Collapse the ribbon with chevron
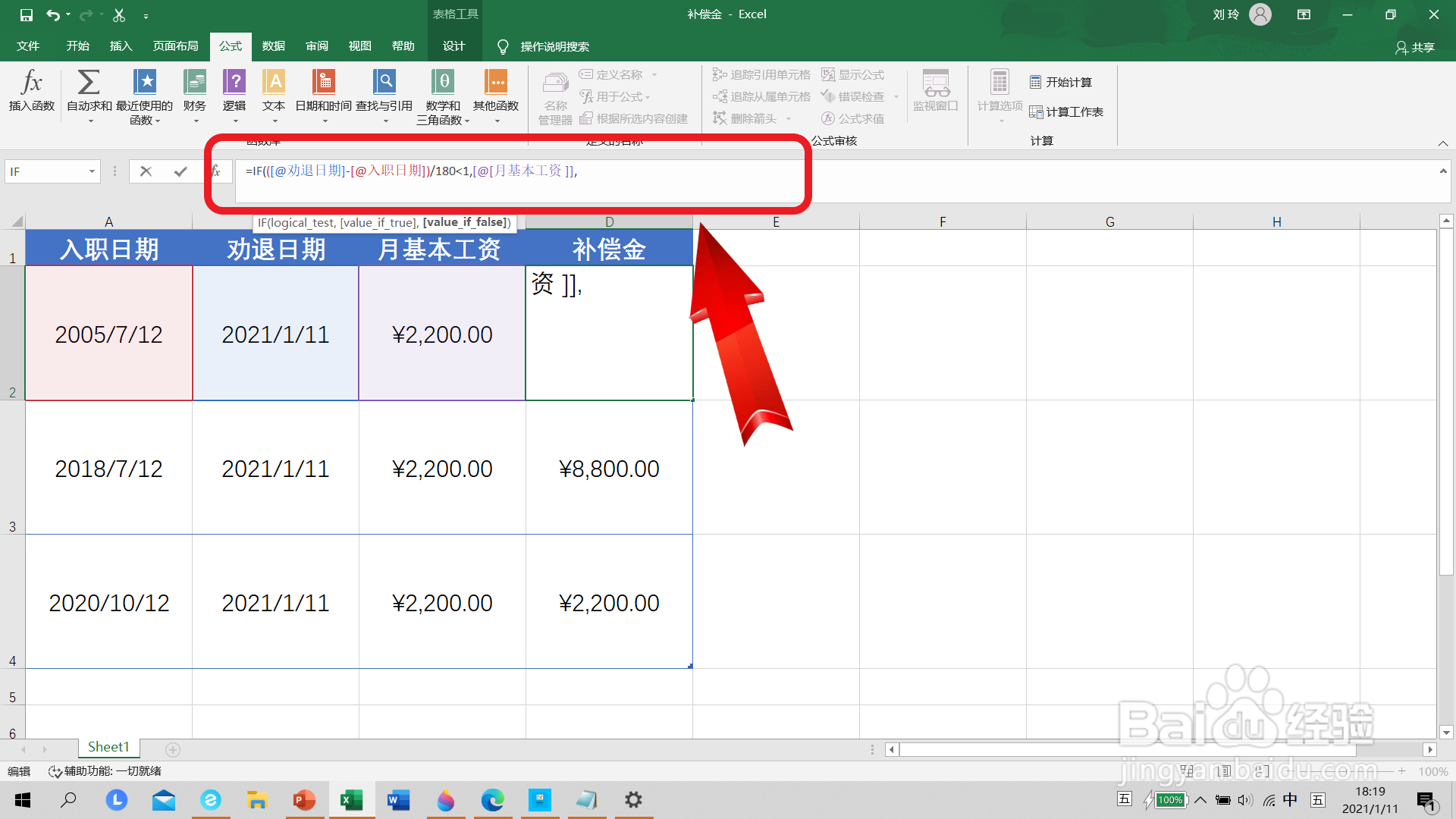Screen dimensions: 1456x819 pos(1442,143)
